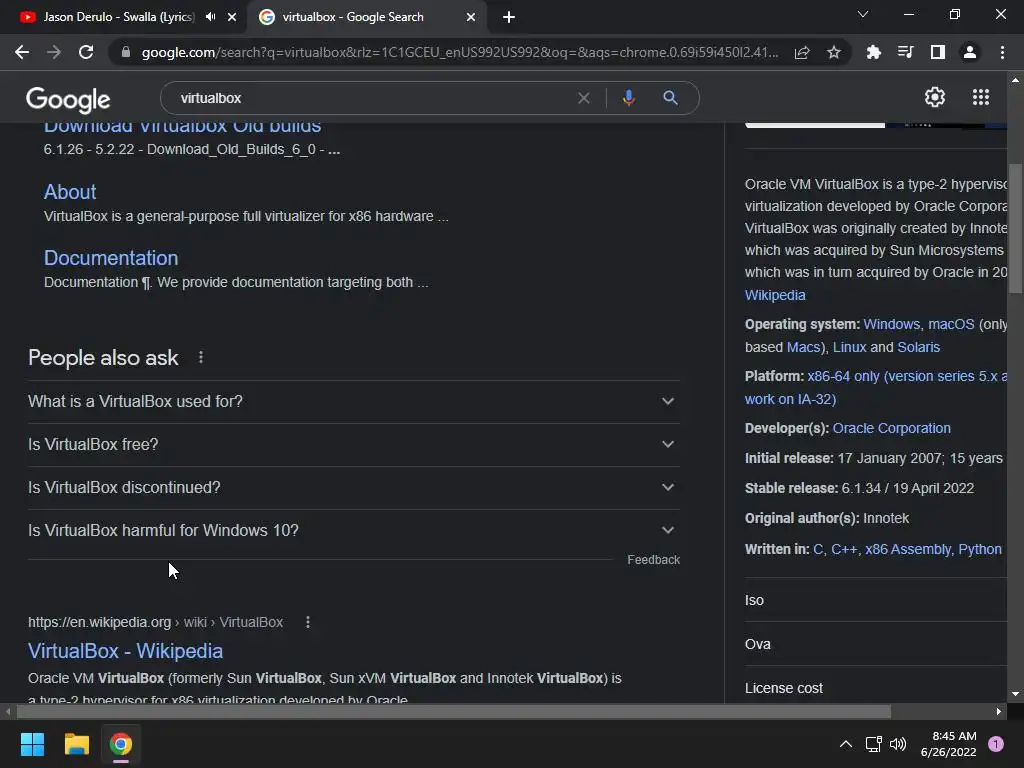Expand Is VirtualBox harmful for Windows 10
The width and height of the screenshot is (1024, 768).
point(354,530)
